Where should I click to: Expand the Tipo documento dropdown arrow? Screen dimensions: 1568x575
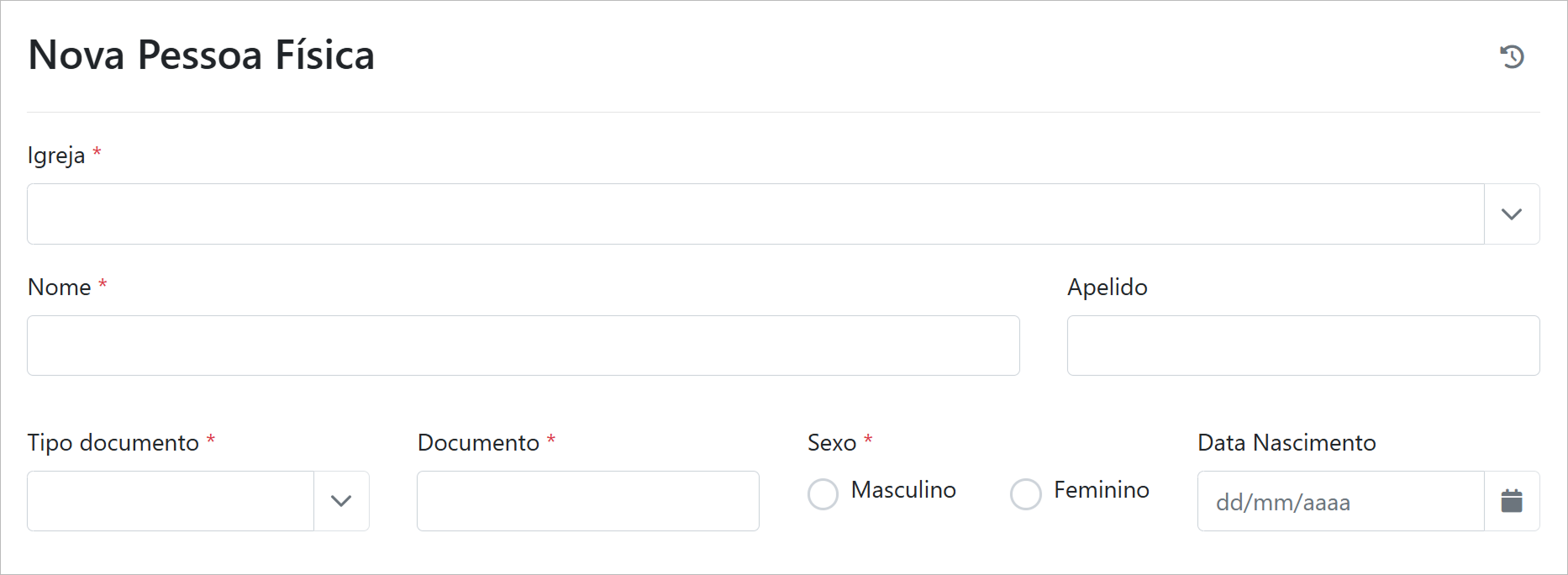tap(341, 501)
